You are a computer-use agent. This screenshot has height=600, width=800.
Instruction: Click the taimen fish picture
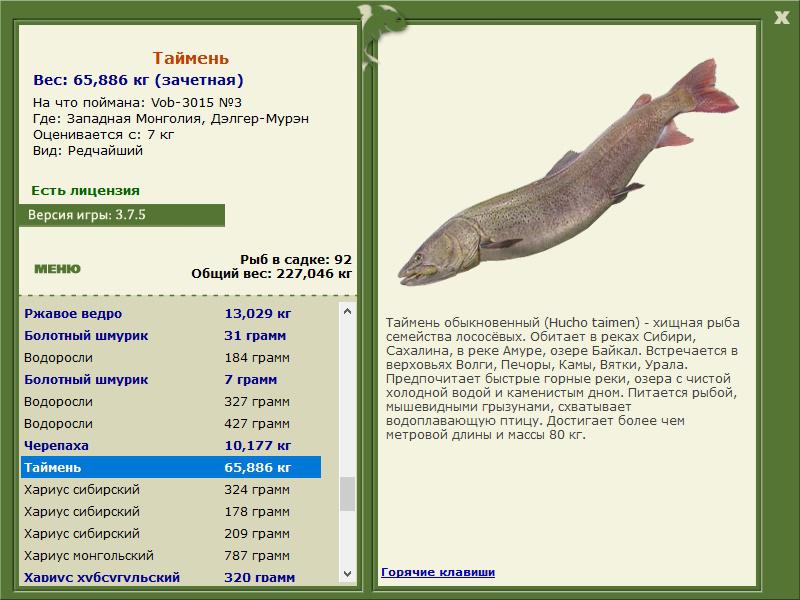(568, 172)
